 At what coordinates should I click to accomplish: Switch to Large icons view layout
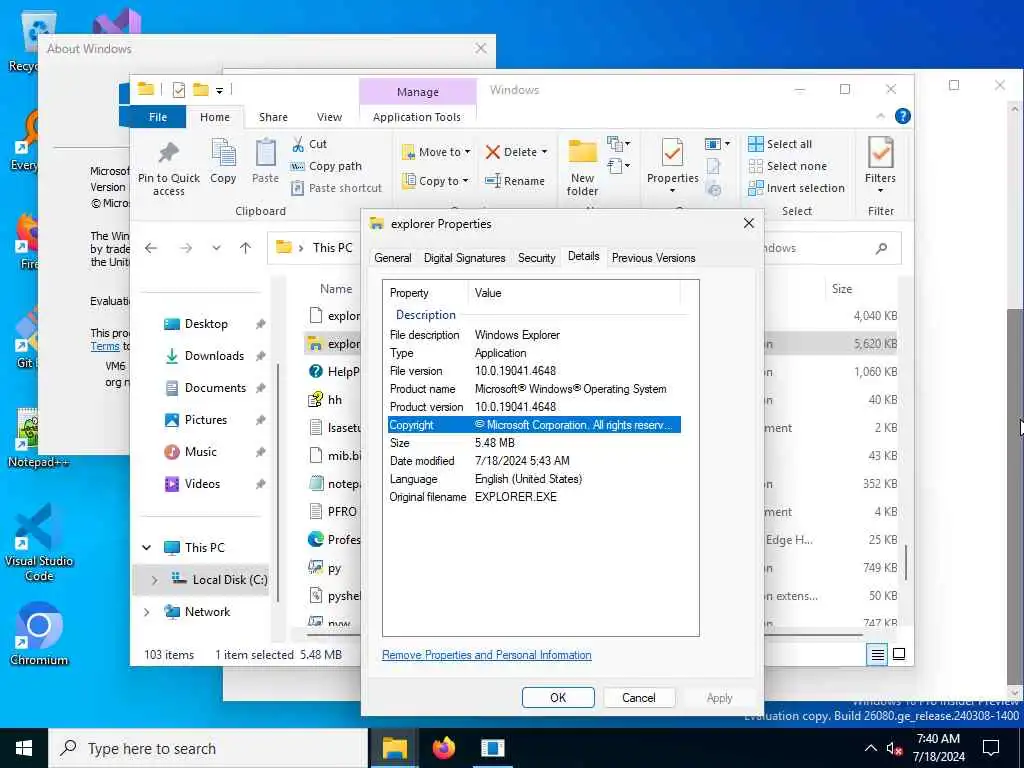[x=899, y=654]
